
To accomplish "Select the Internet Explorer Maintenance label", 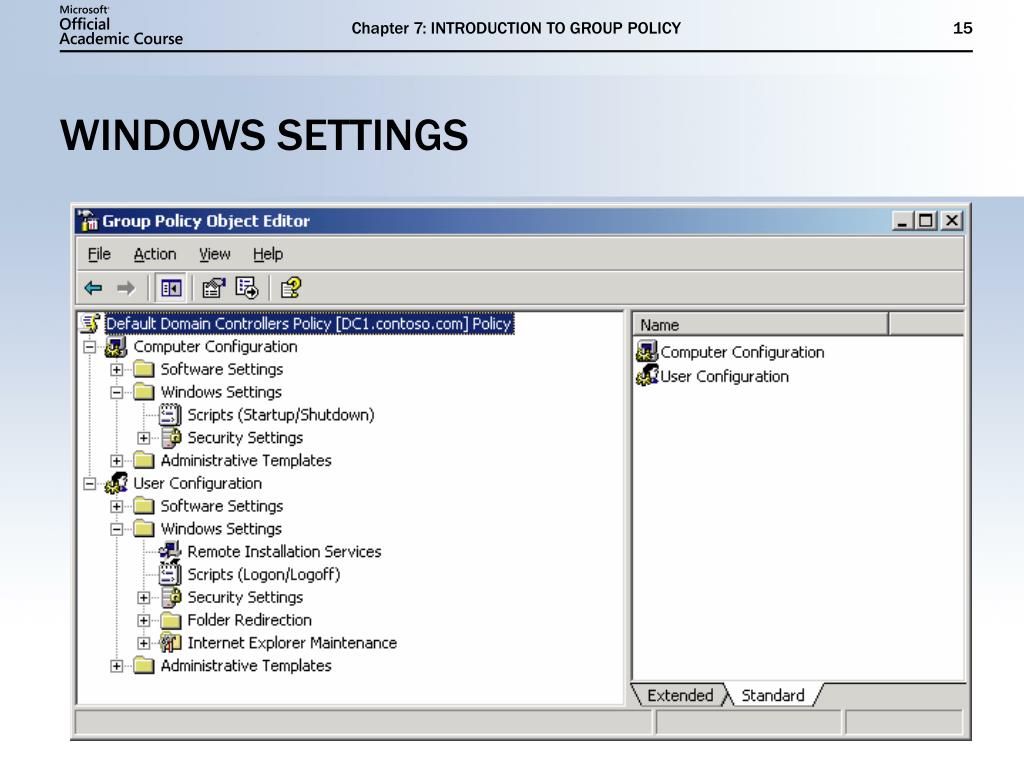I will (292, 643).
